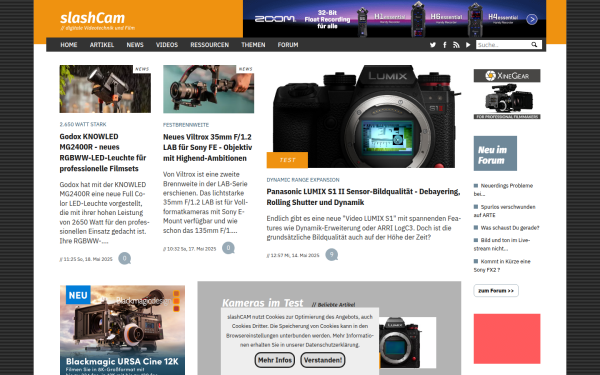Click the Godox LED light thumbnail
Image resolution: width=600 pixels, height=375 pixels.
105,89
